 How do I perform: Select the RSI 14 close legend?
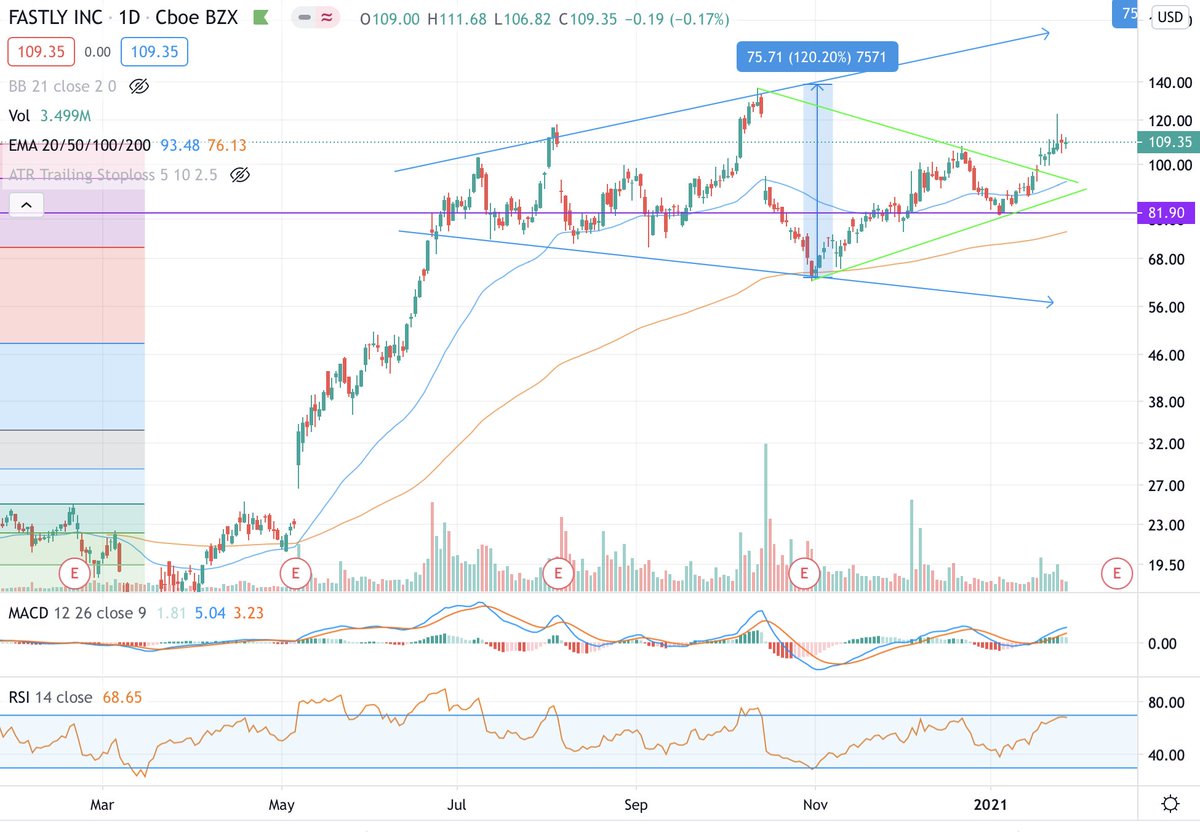(55, 697)
